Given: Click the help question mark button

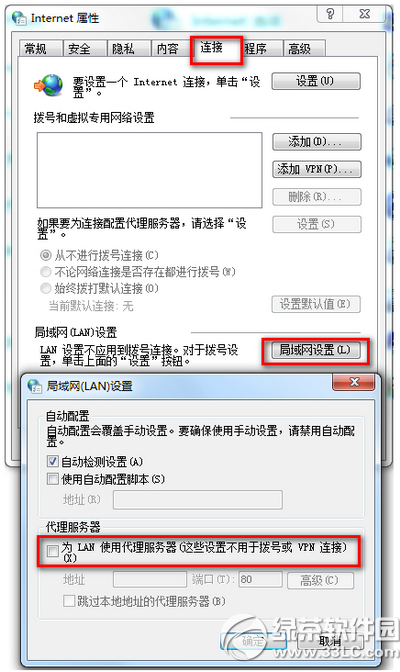Looking at the screenshot, I should (330, 14).
